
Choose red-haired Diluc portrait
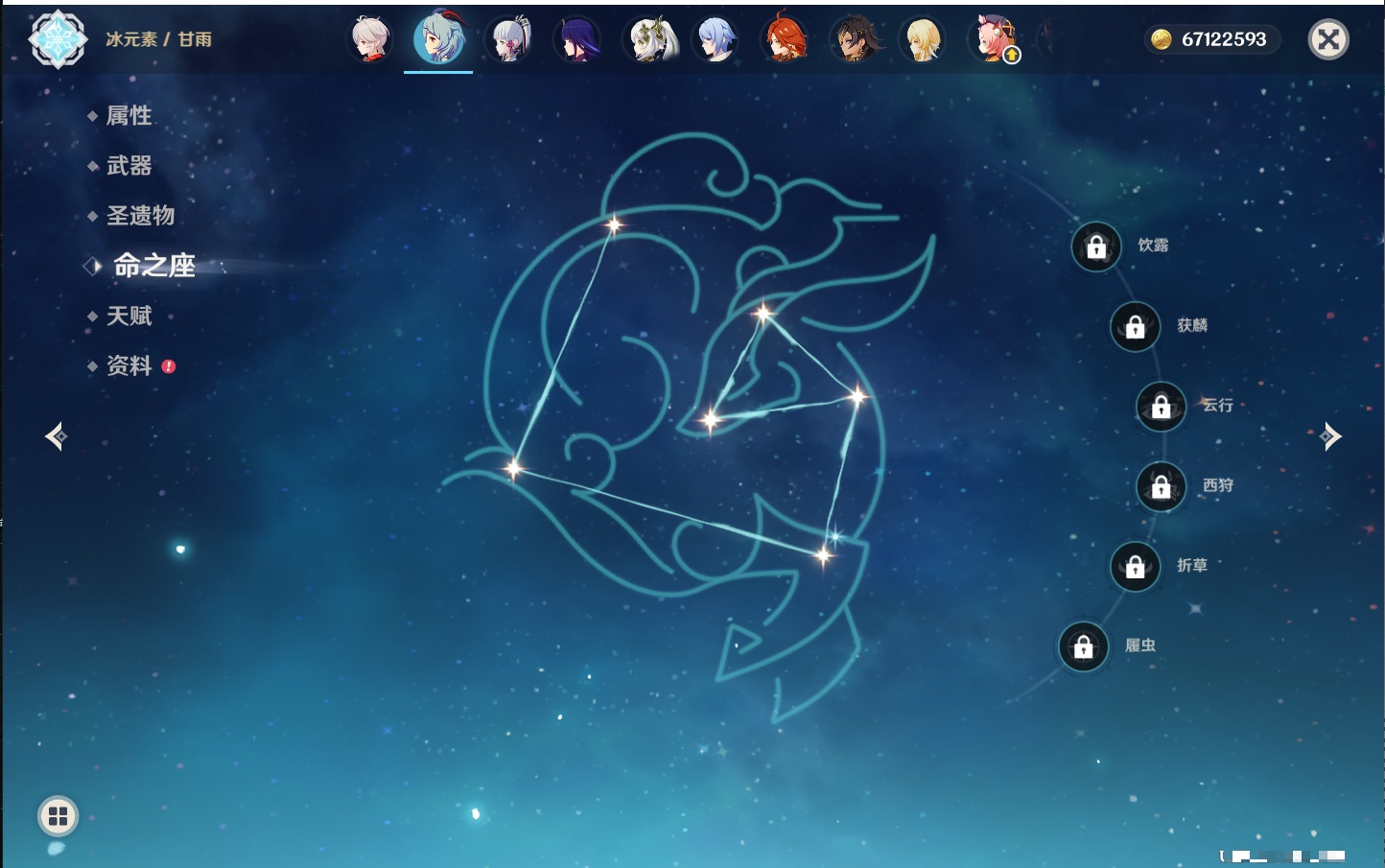(785, 40)
